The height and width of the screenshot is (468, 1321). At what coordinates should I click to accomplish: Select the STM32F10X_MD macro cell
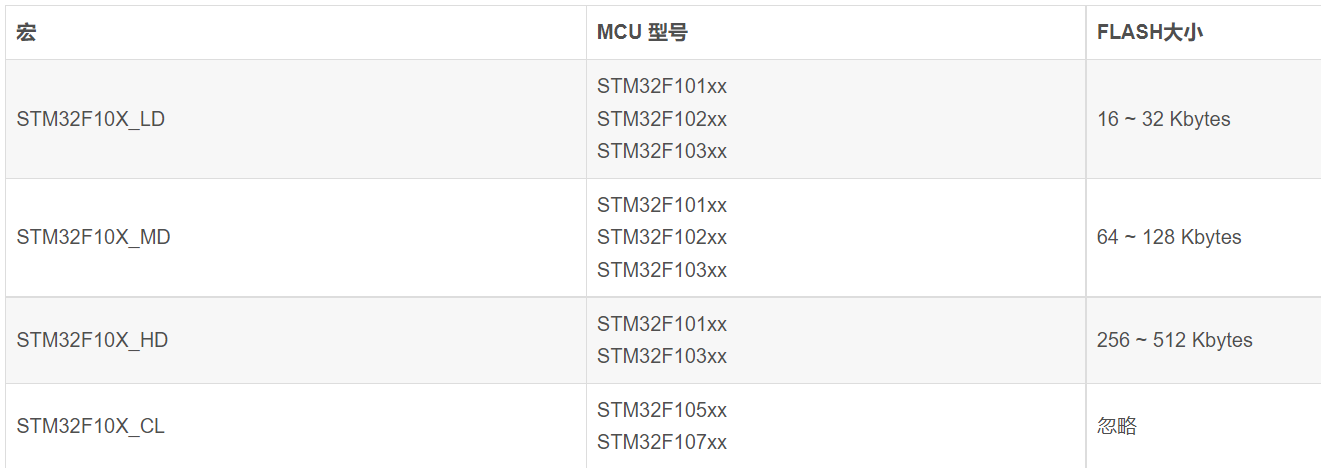(296, 238)
